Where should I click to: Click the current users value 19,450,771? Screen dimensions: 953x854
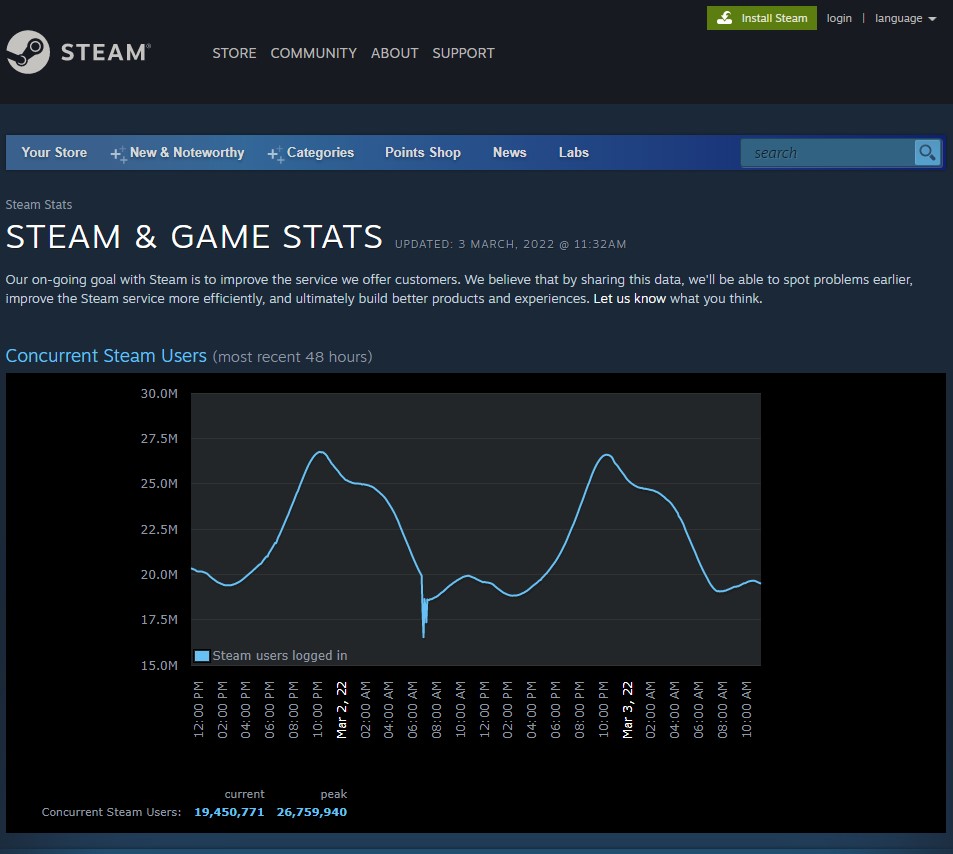tap(229, 812)
